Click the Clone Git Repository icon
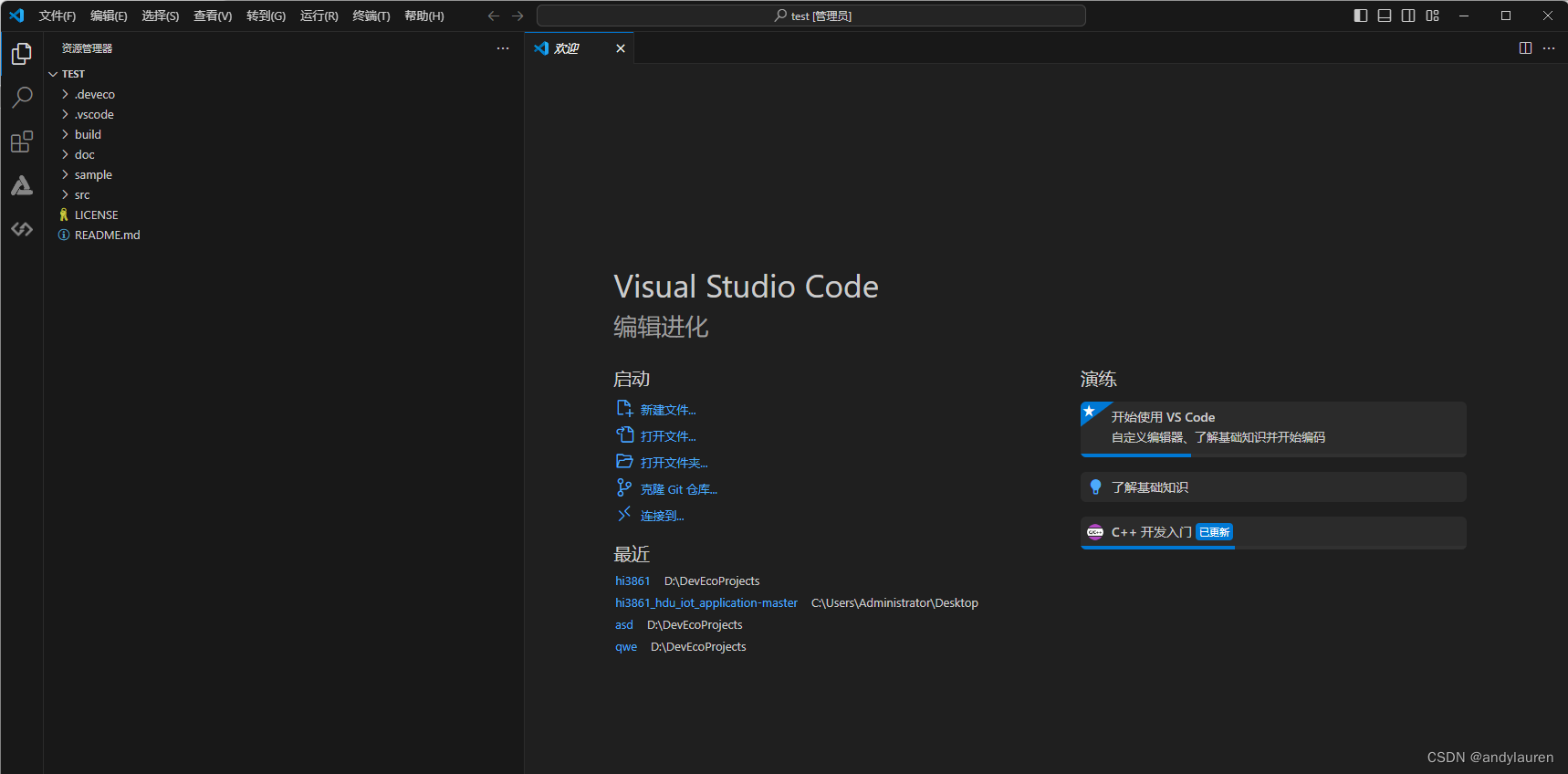Image resolution: width=1568 pixels, height=774 pixels. pos(624,488)
